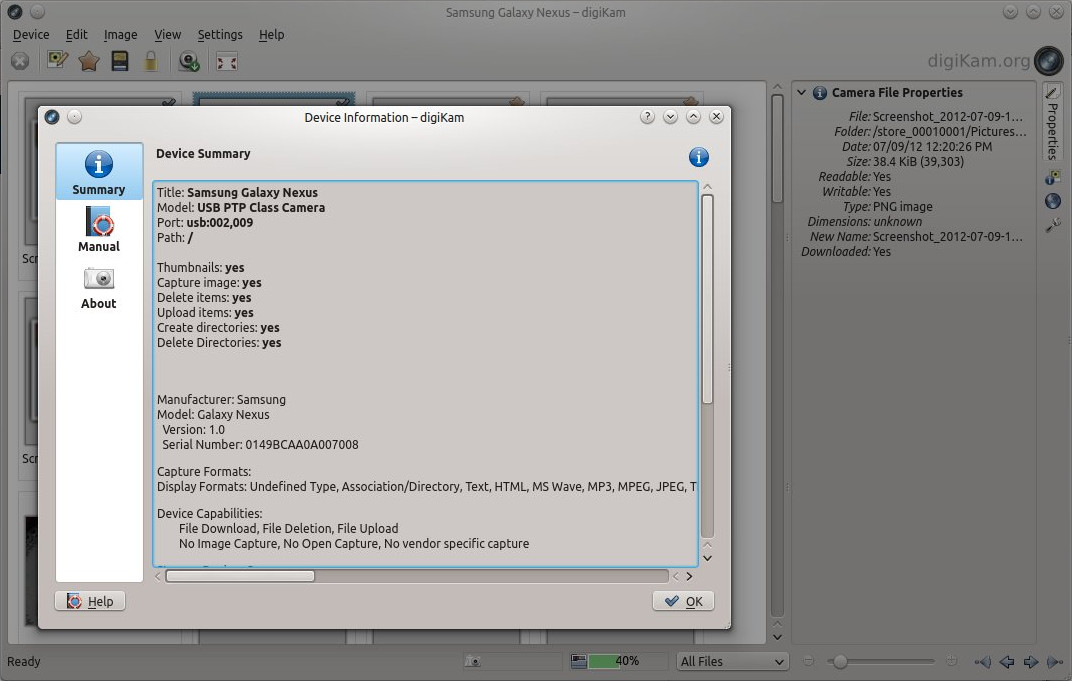The image size is (1072, 681).
Task: Open the All Files filter dropdown
Action: [x=732, y=661]
